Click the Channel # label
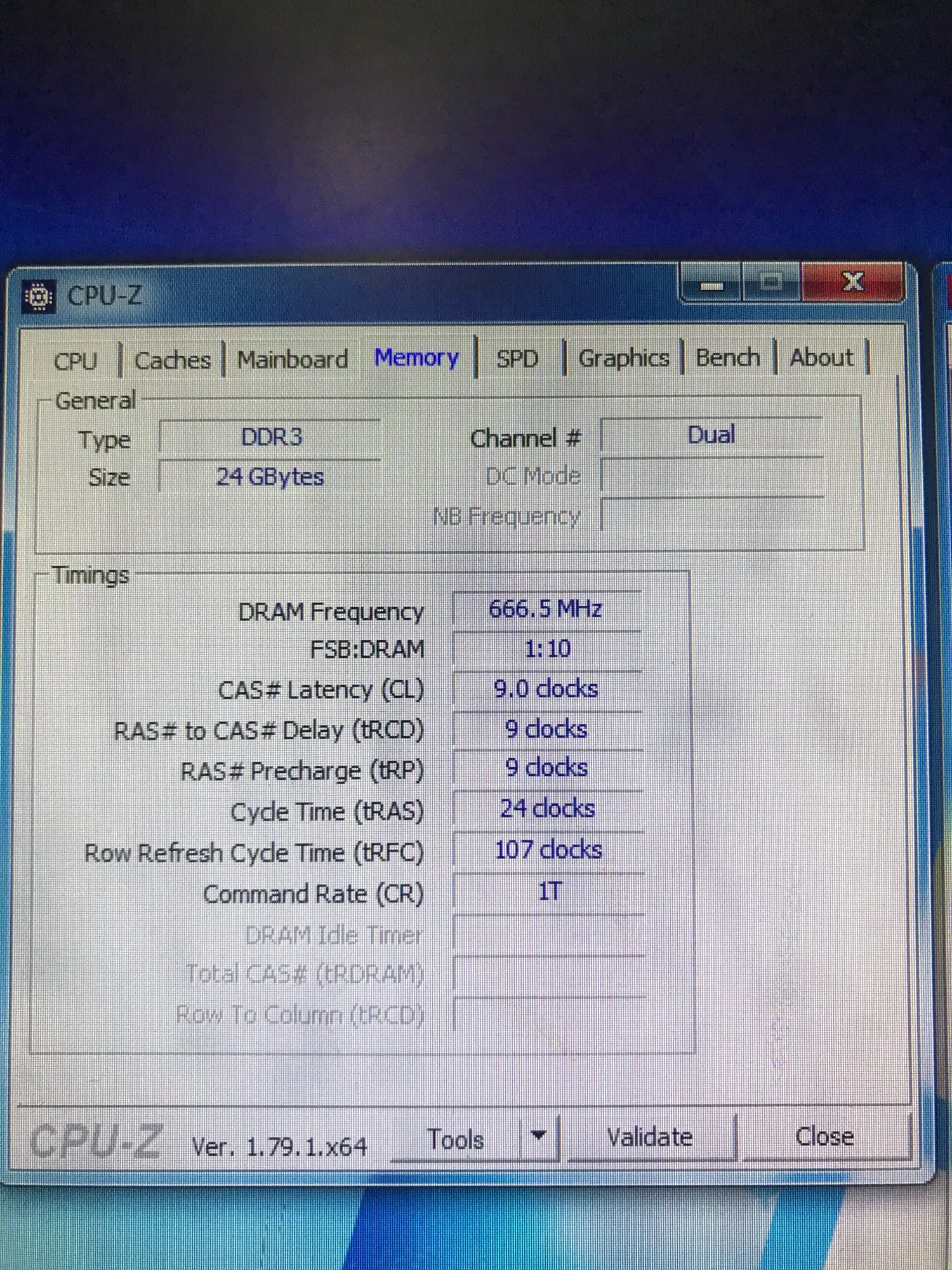 click(x=526, y=439)
